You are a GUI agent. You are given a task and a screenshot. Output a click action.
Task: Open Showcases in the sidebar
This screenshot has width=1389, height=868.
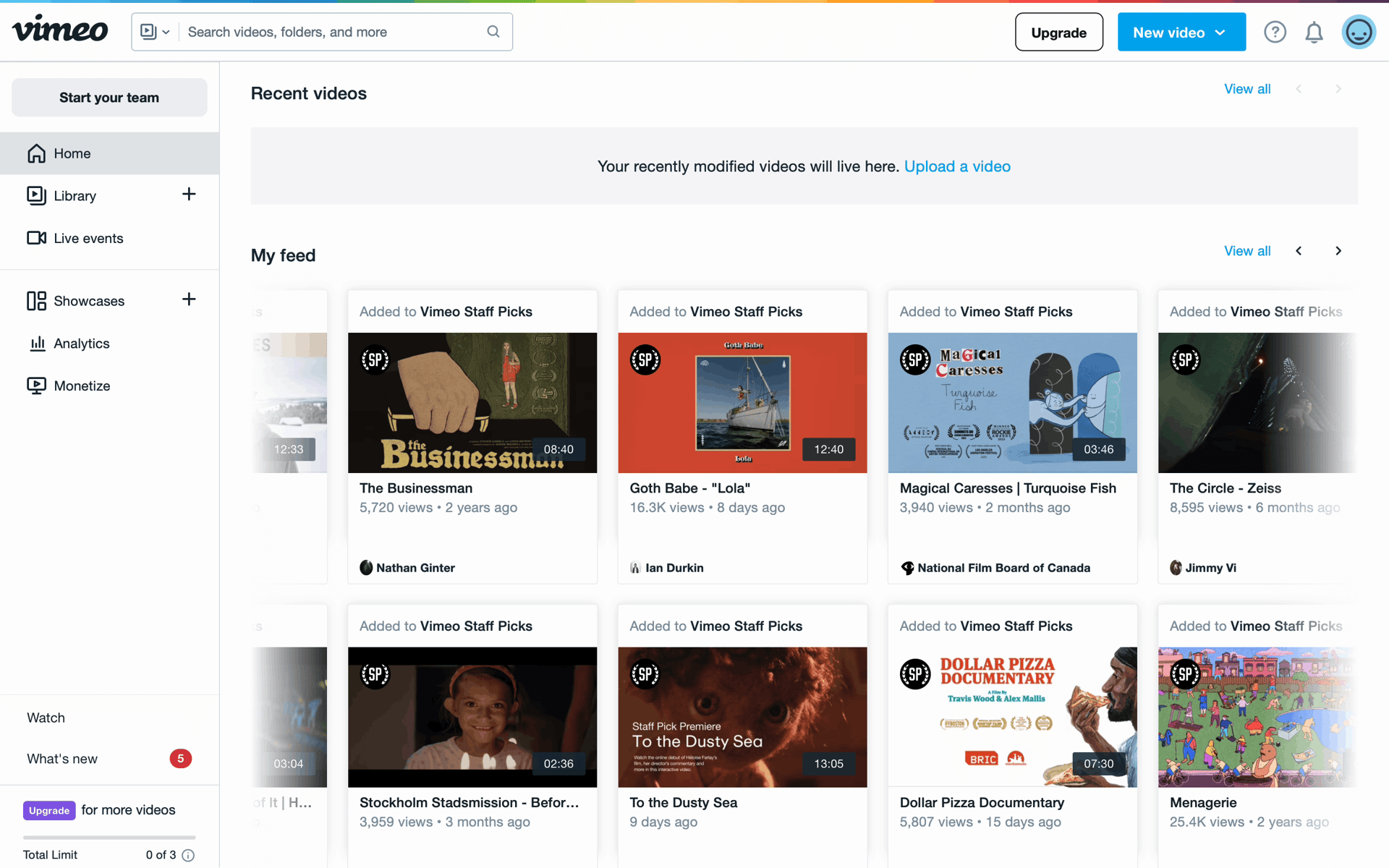(75, 301)
